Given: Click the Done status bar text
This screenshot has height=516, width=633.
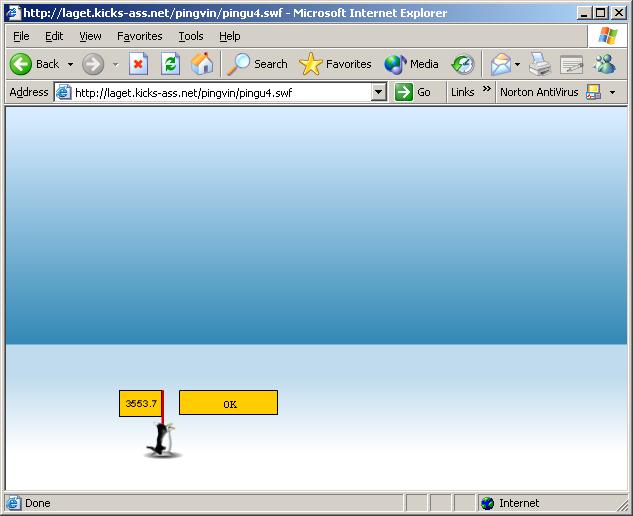Looking at the screenshot, I should 38,503.
